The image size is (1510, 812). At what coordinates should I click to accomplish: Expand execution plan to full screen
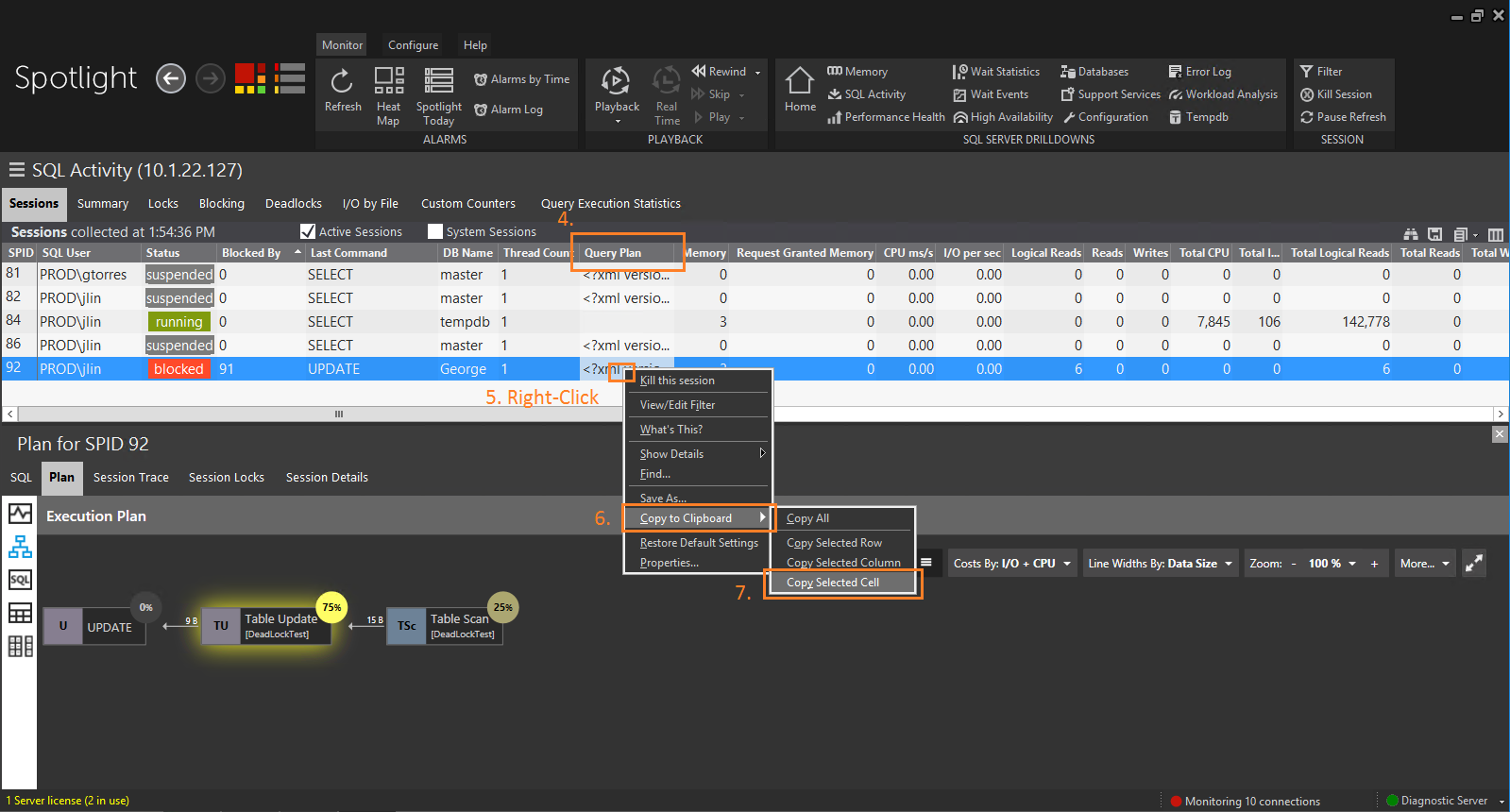pyautogui.click(x=1473, y=564)
